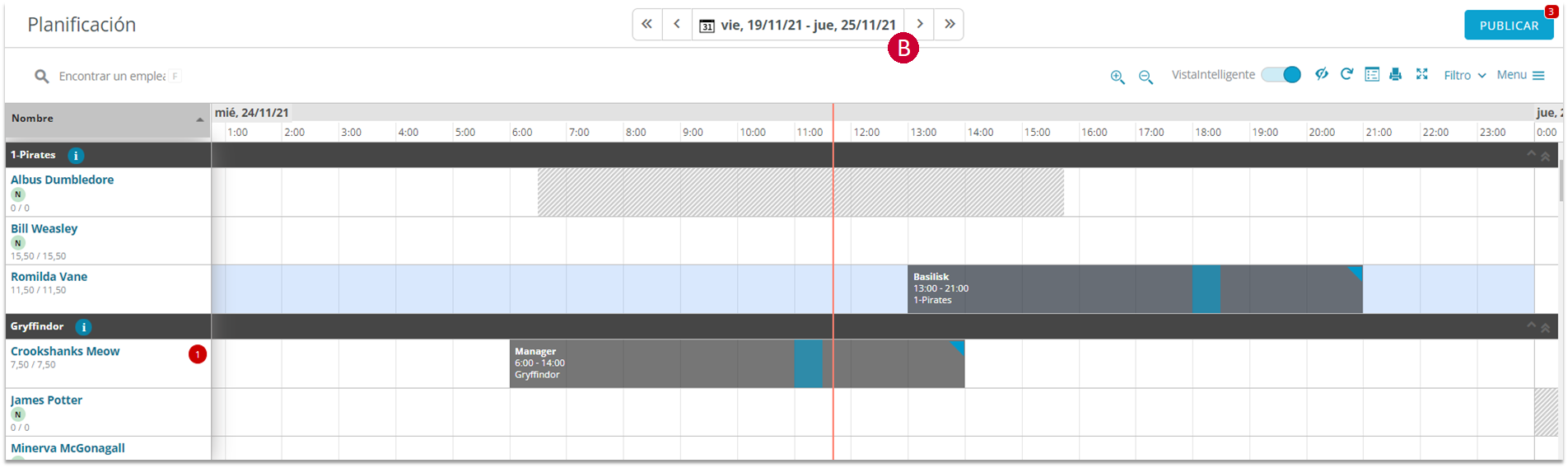Zoom in on the schedule timeline
Screen dimensions: 1568x468
click(x=1117, y=77)
